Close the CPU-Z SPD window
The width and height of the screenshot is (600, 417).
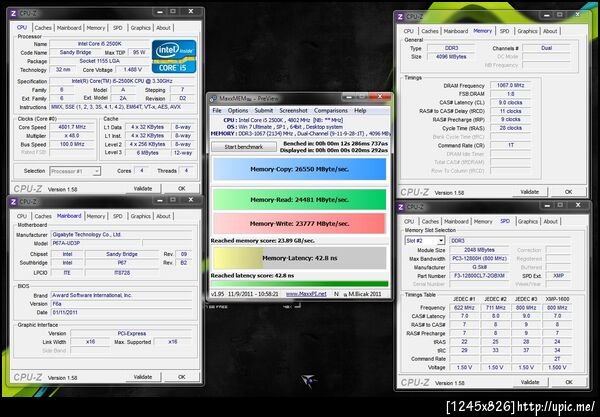coord(578,205)
